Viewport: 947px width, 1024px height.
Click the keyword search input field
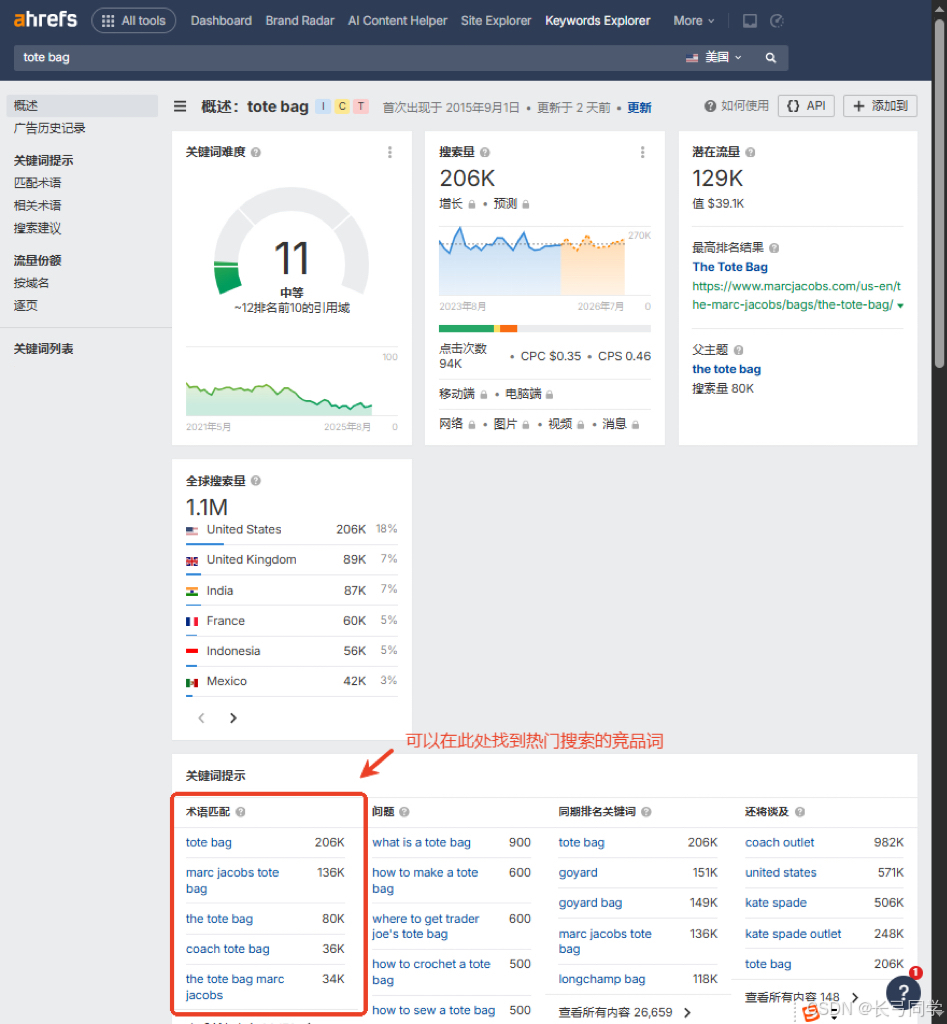click(346, 57)
